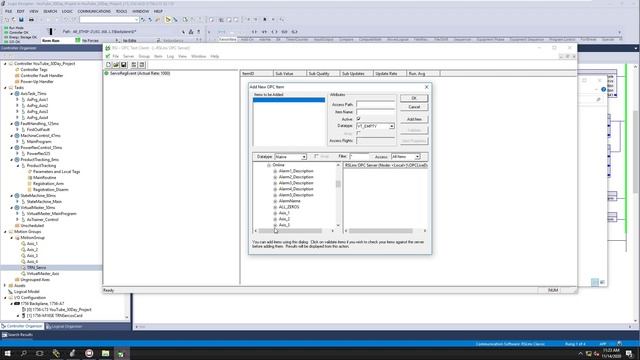The image size is (640, 360).
Task: Click the right item list horizontal scrollbar
Action: (385, 231)
